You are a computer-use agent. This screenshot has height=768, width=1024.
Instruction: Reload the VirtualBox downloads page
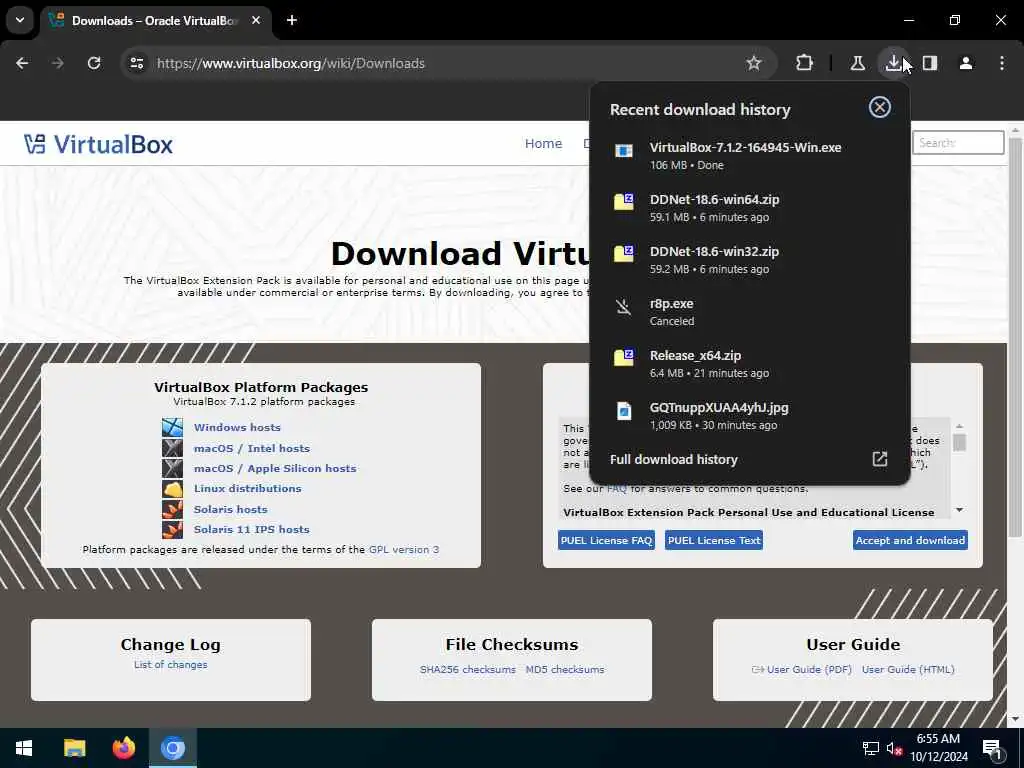point(94,63)
